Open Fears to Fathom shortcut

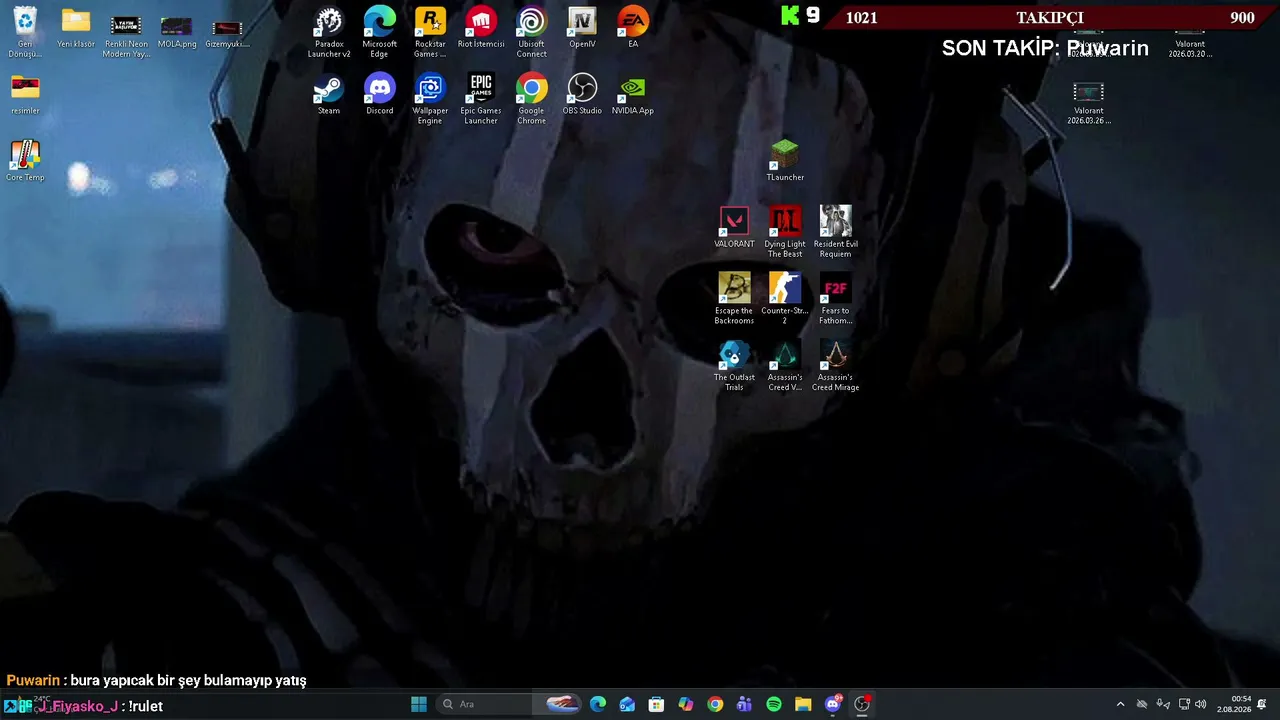tap(835, 299)
